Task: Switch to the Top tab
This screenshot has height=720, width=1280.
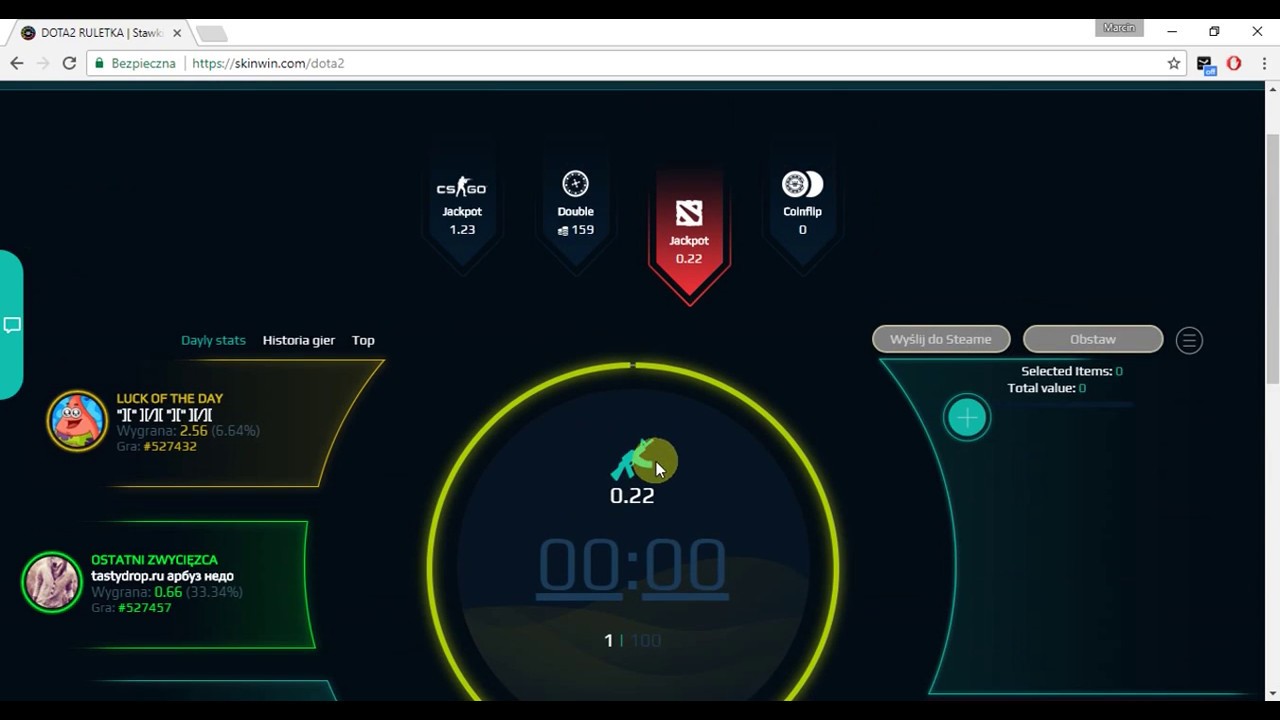Action: (363, 340)
